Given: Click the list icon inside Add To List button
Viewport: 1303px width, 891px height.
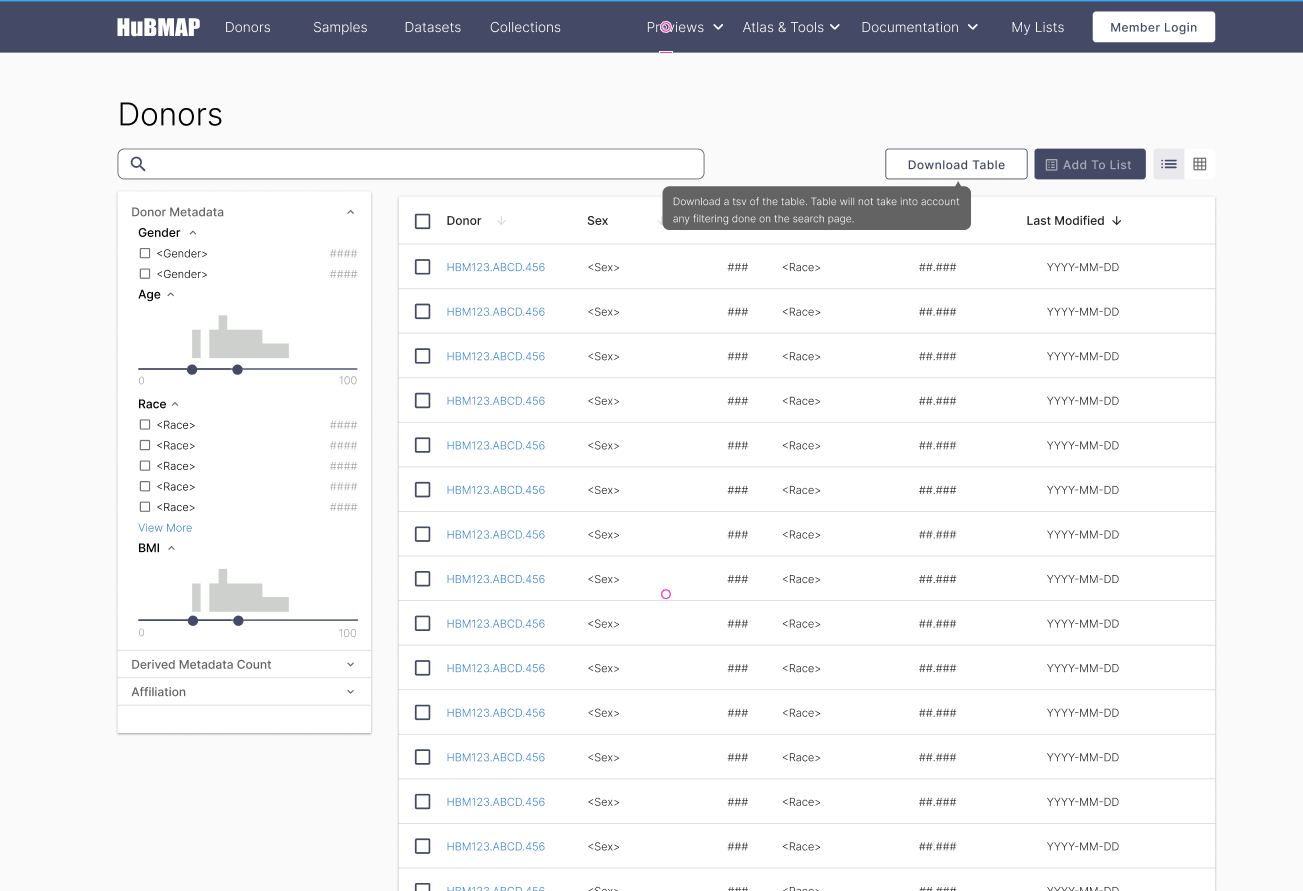Looking at the screenshot, I should pos(1052,163).
